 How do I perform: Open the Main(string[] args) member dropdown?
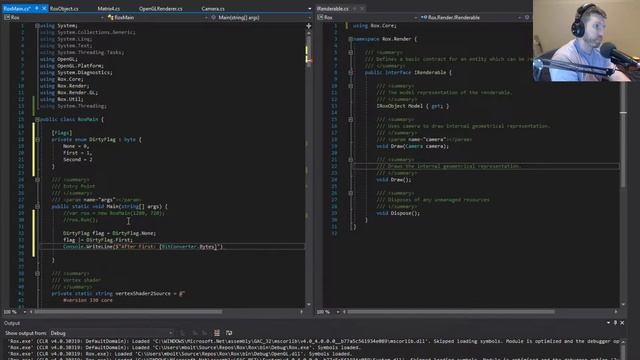261,18
